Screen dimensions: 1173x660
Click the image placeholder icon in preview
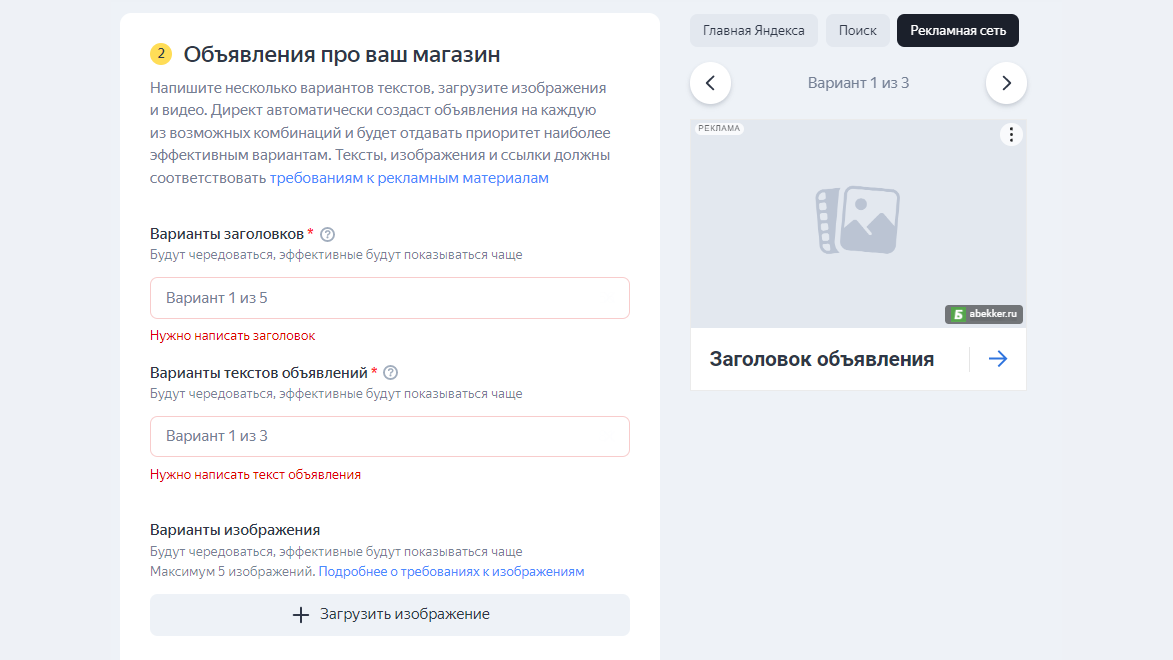[x=858, y=220]
